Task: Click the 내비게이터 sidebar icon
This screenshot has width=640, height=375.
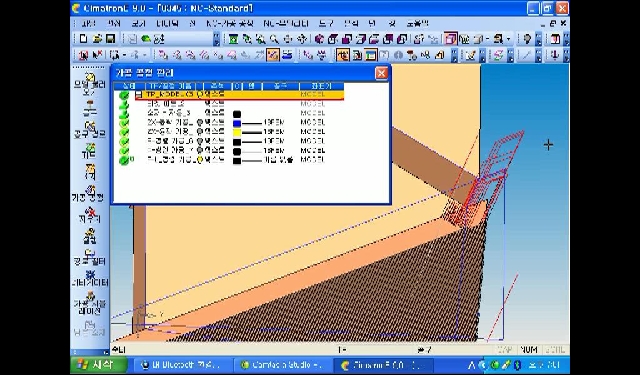Action: 90,278
